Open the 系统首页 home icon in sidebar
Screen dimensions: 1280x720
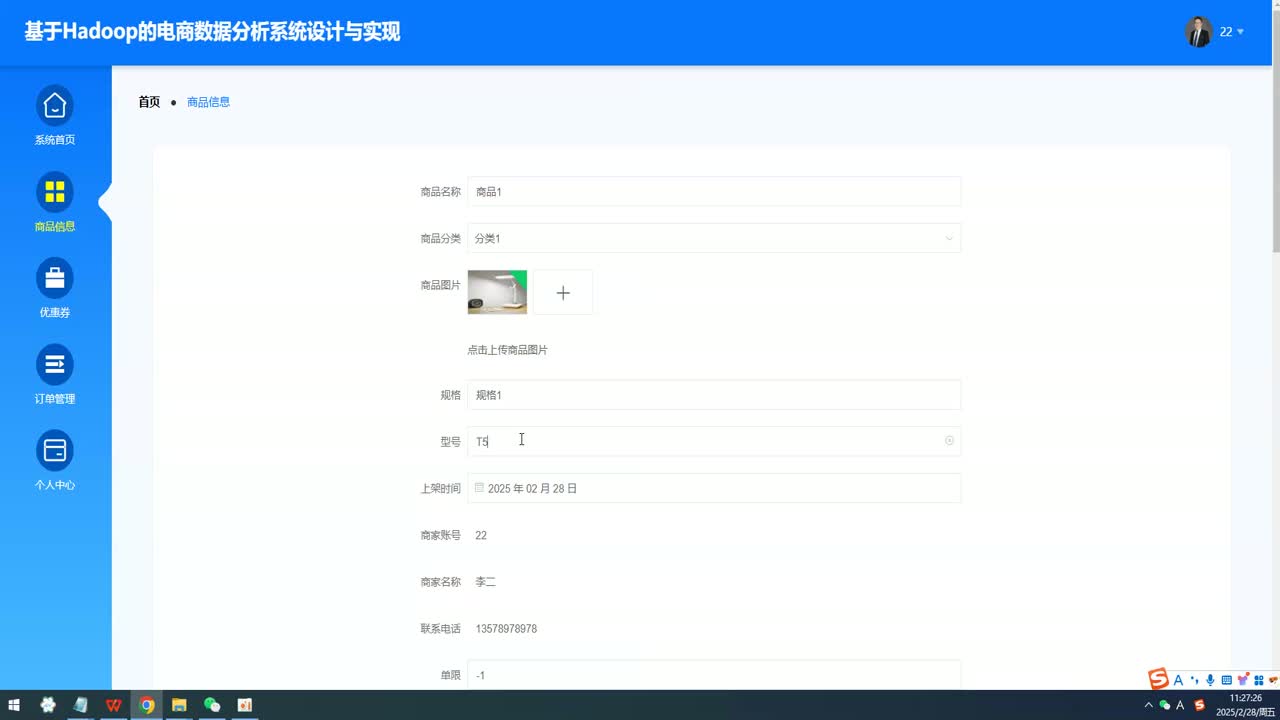click(55, 105)
